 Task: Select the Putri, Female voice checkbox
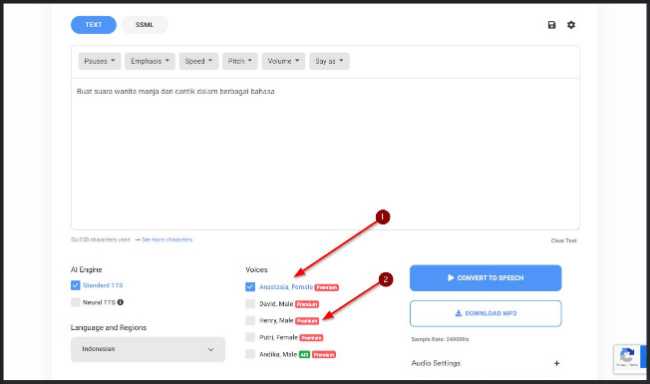(x=250, y=337)
